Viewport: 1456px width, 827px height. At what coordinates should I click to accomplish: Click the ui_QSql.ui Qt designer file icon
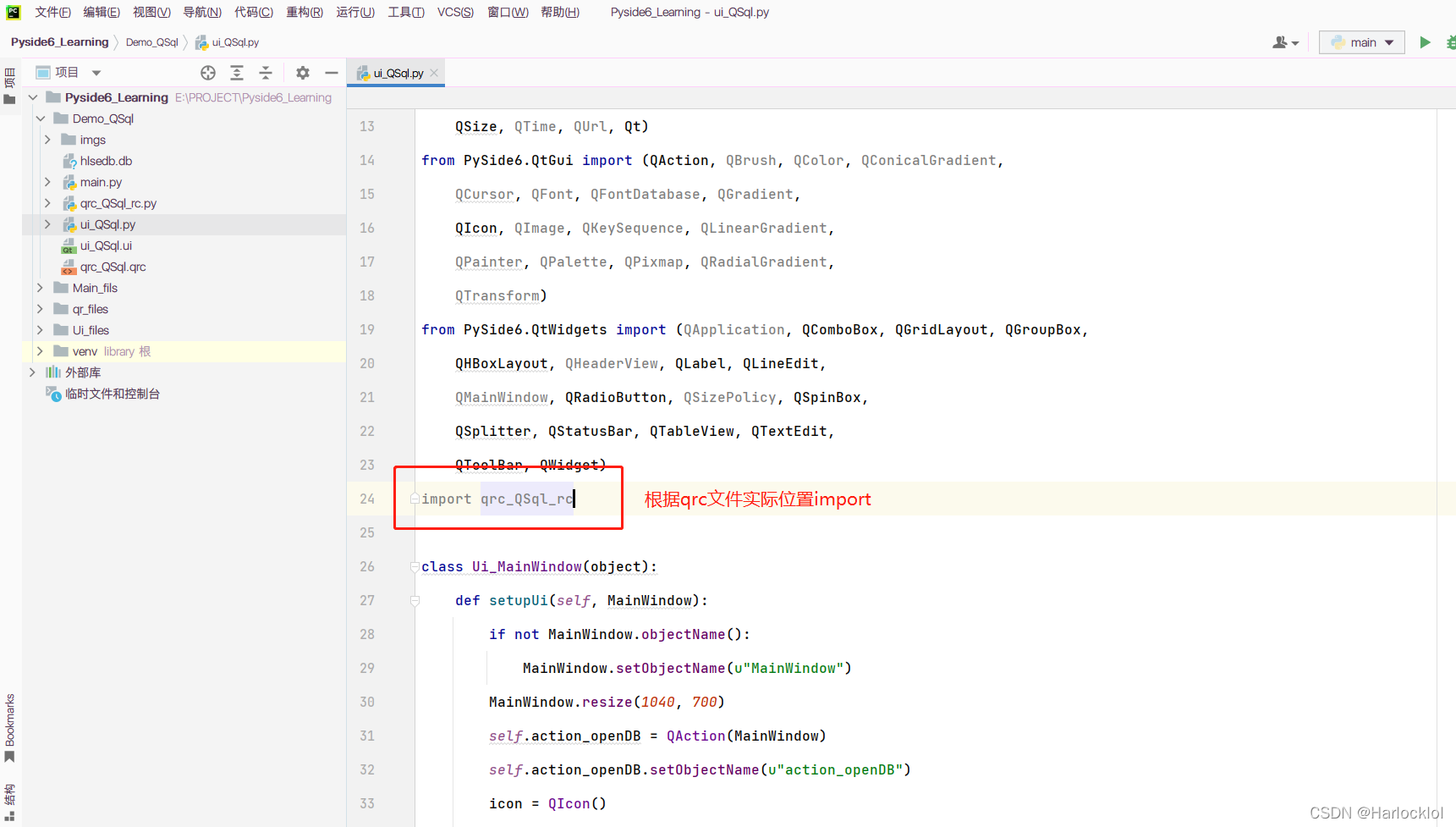click(69, 245)
